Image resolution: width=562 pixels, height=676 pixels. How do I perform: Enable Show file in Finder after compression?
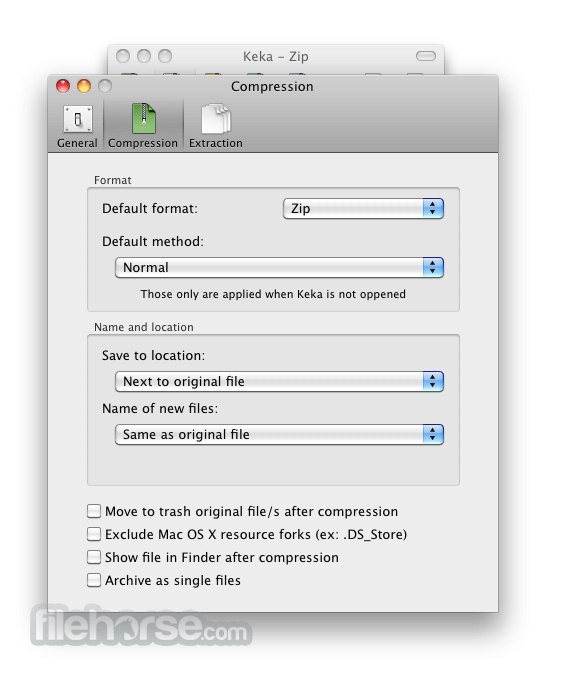(x=94, y=557)
